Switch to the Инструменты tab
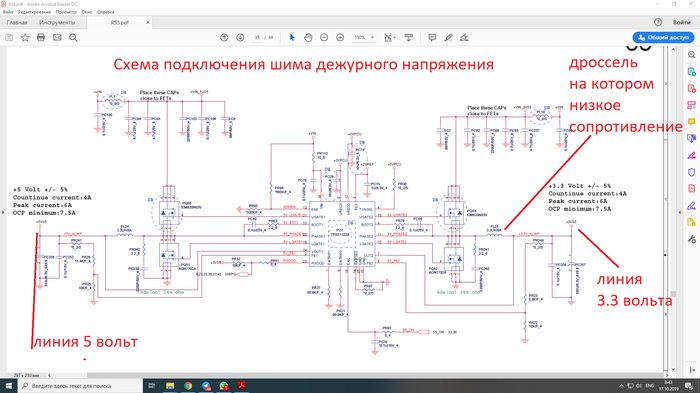The height and width of the screenshot is (393, 700). tap(57, 22)
